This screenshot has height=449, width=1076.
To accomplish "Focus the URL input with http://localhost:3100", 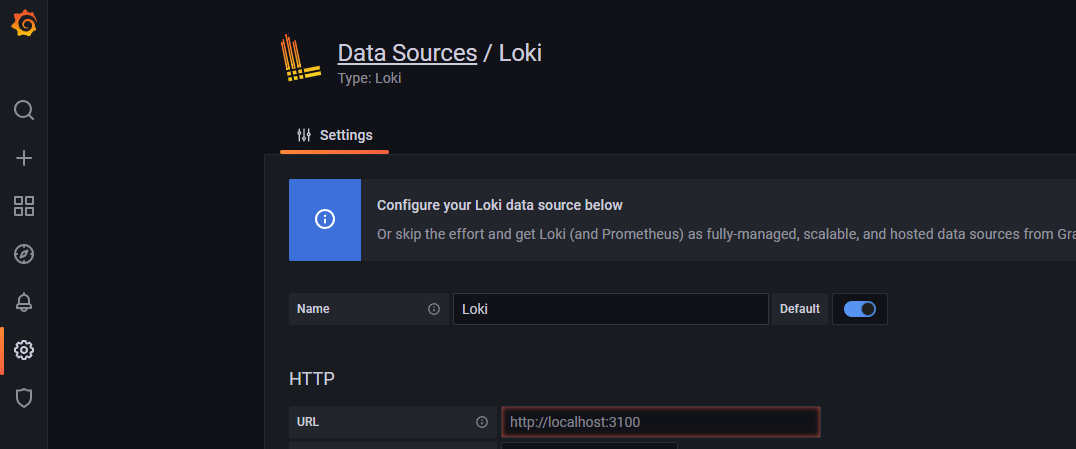I will (x=660, y=422).
